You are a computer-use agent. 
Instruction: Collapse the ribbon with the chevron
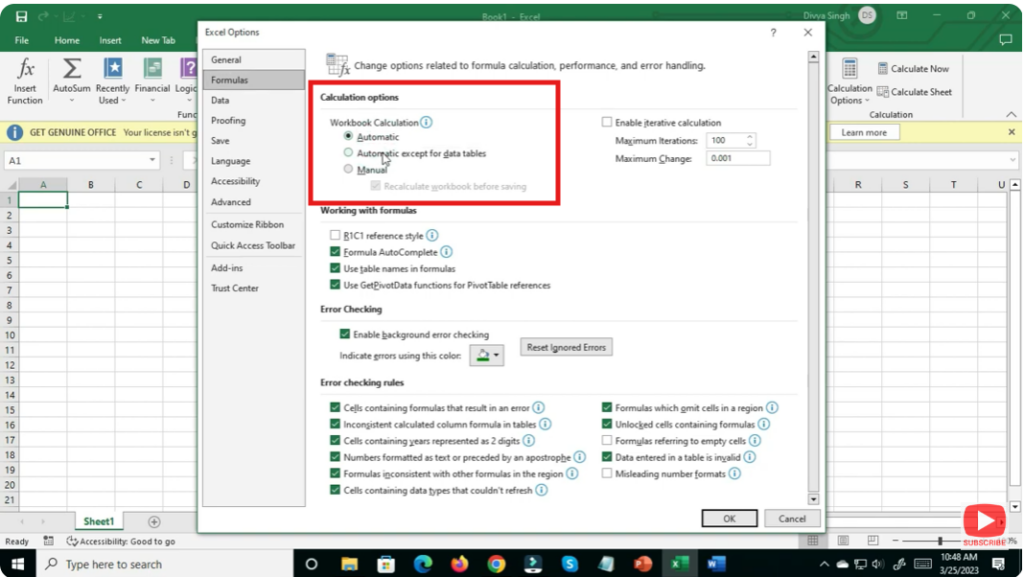point(1012,113)
